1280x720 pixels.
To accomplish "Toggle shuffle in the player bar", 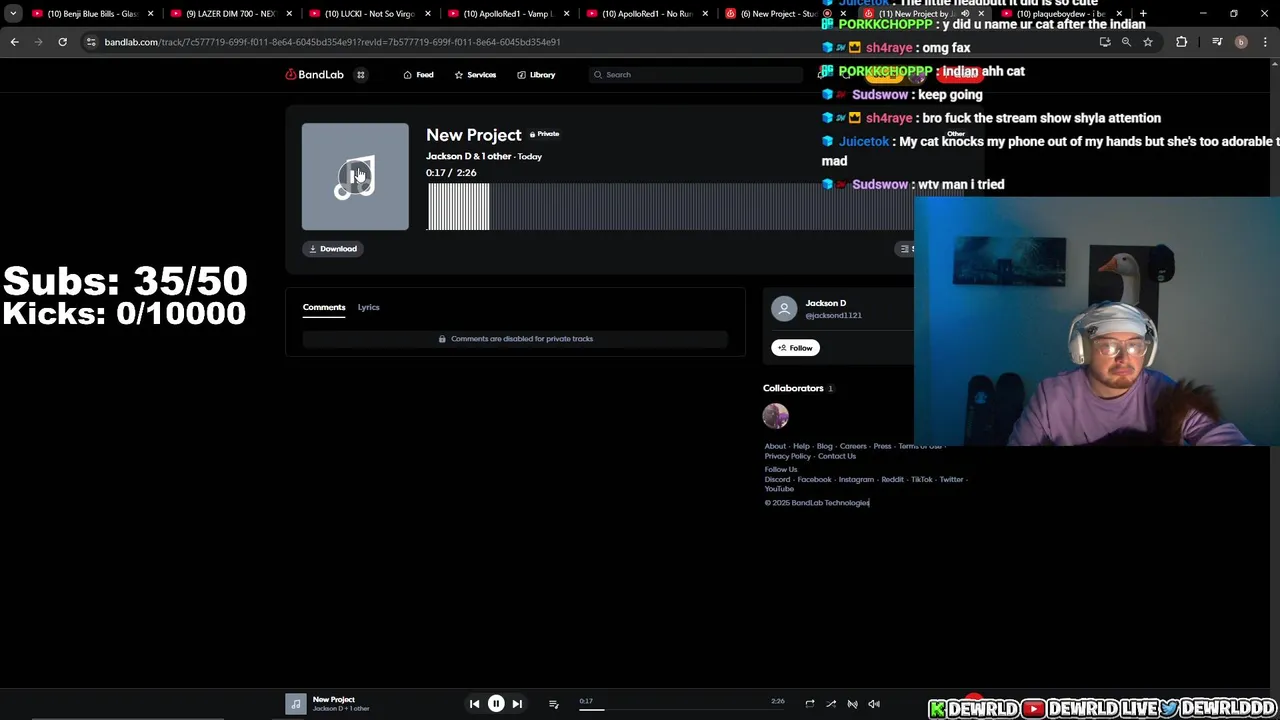I will (x=831, y=704).
